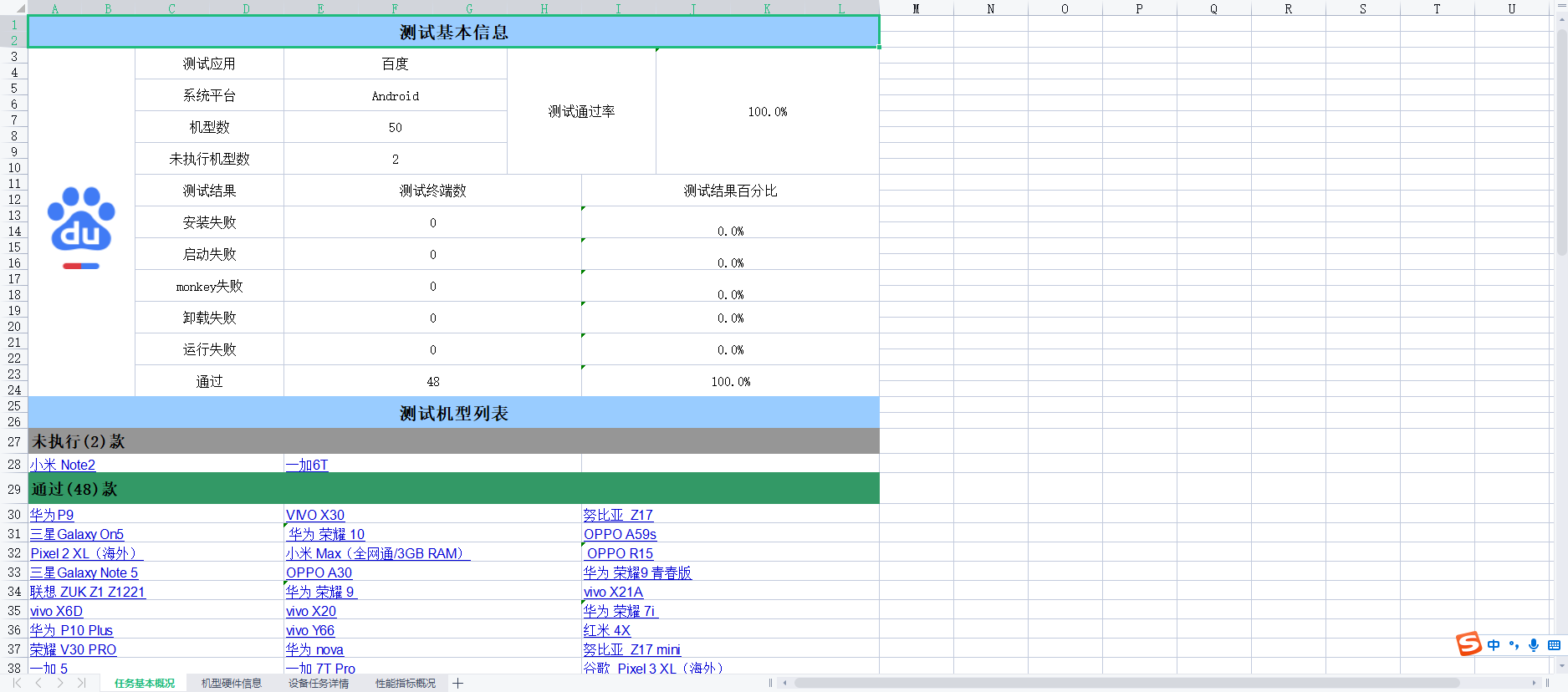This screenshot has height=692, width=1568.
Task: Click the select-all corner triangle
Action: [x=19, y=8]
